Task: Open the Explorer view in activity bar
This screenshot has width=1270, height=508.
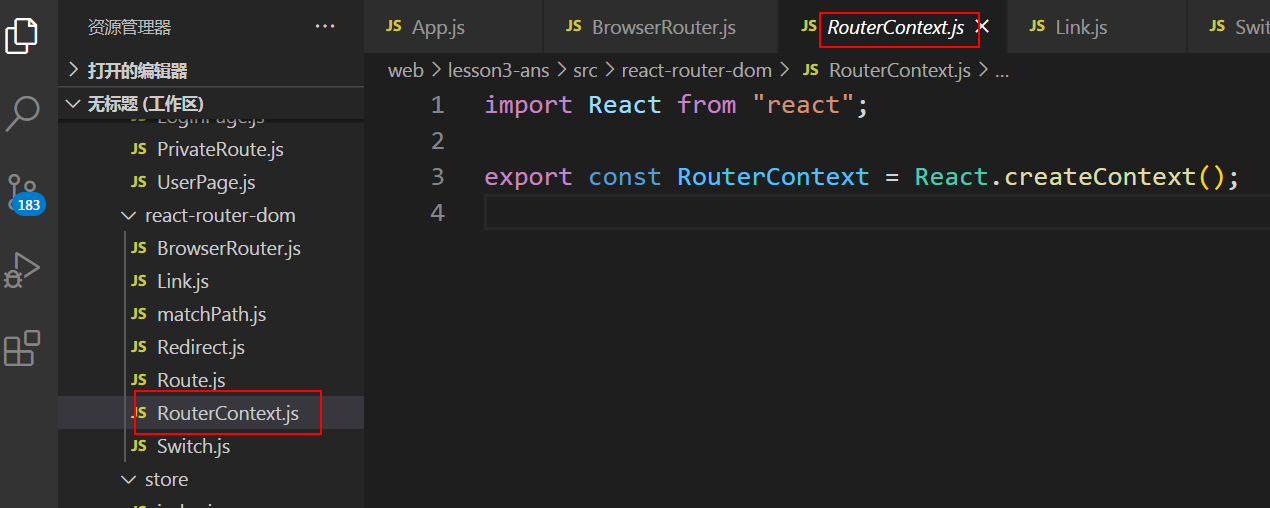Action: (22, 35)
